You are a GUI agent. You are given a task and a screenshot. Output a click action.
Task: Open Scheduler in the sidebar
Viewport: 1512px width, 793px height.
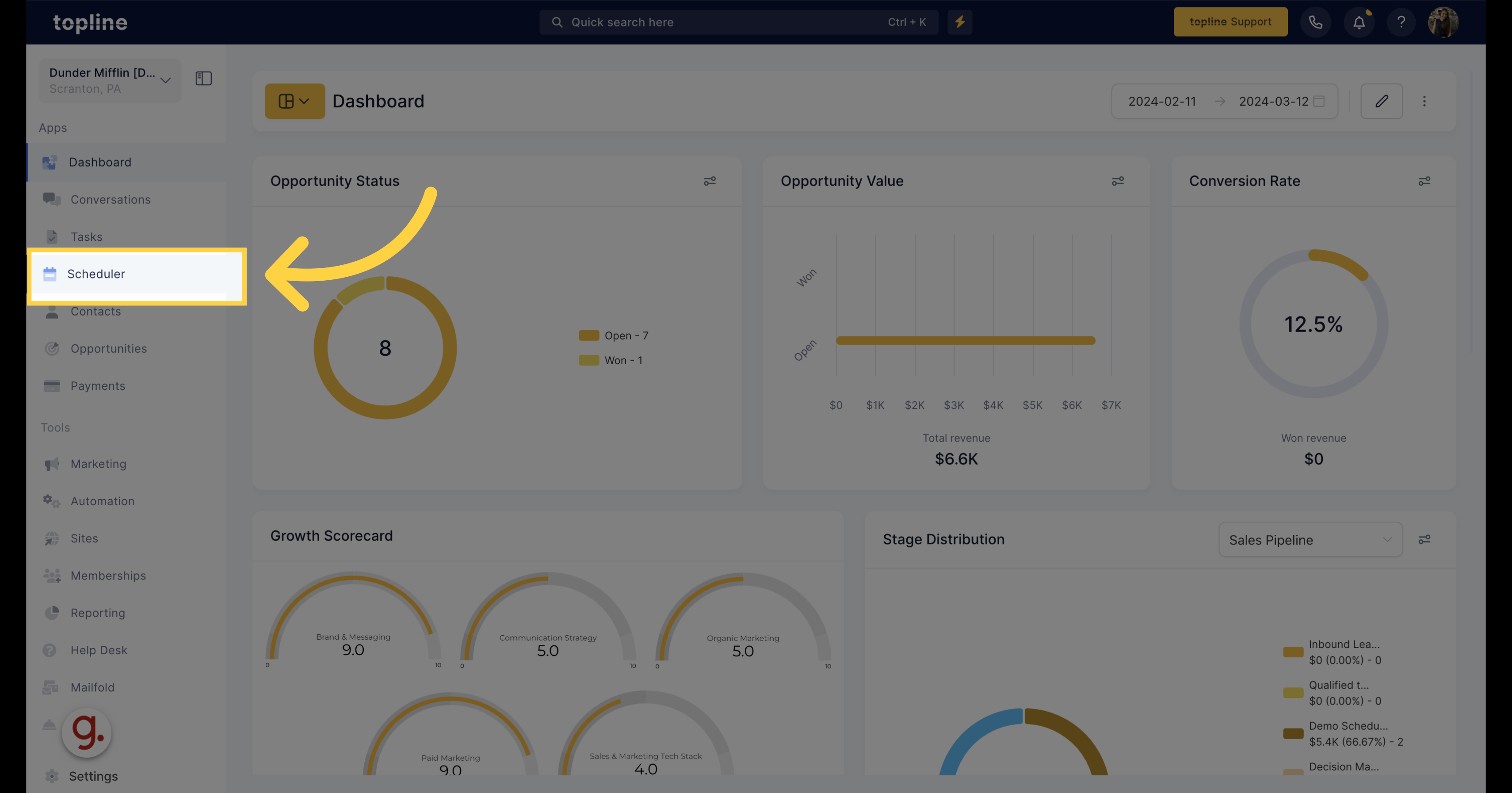click(136, 274)
